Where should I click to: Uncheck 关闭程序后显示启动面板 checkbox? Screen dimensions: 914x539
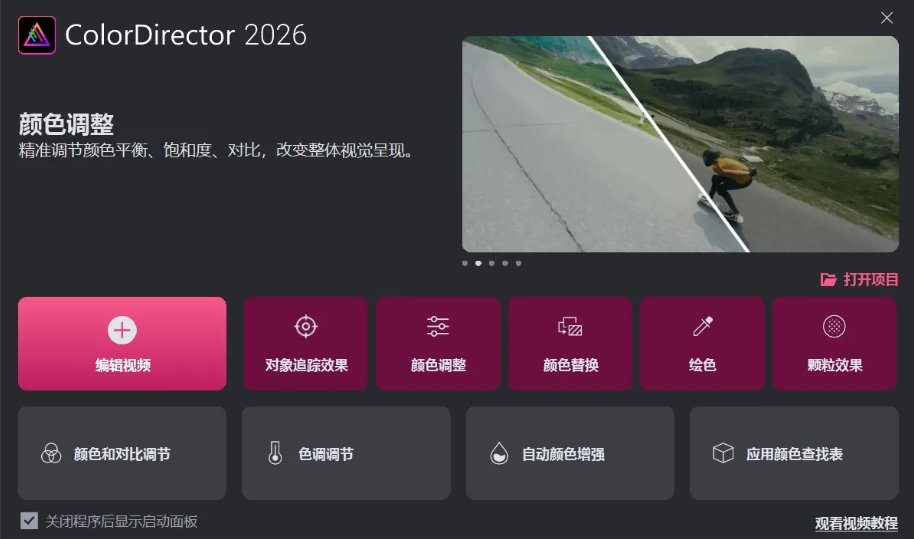click(x=29, y=520)
